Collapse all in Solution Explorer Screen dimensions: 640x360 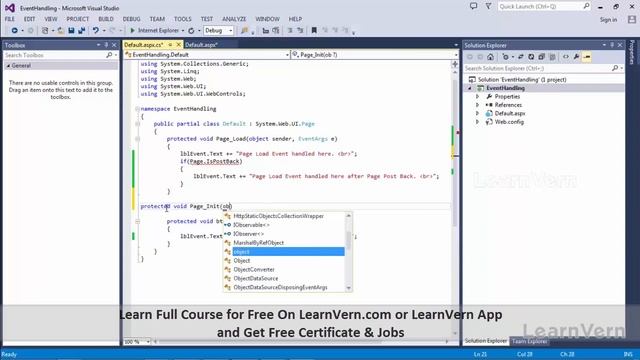(542, 57)
